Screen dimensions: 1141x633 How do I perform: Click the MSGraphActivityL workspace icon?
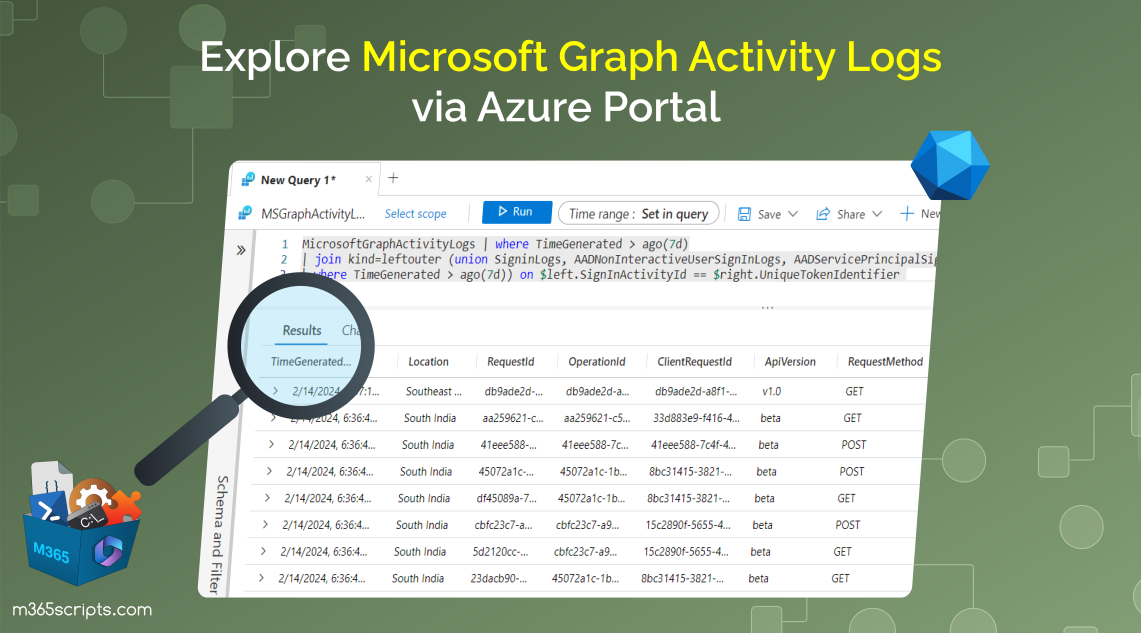point(243,213)
